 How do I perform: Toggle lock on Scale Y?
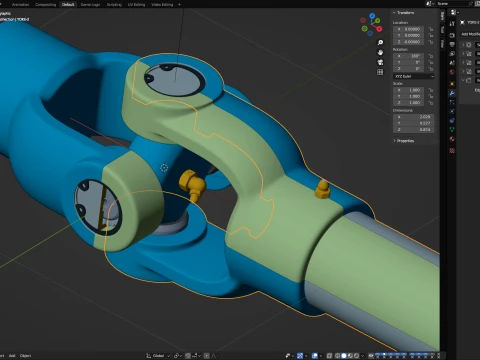click(x=431, y=96)
